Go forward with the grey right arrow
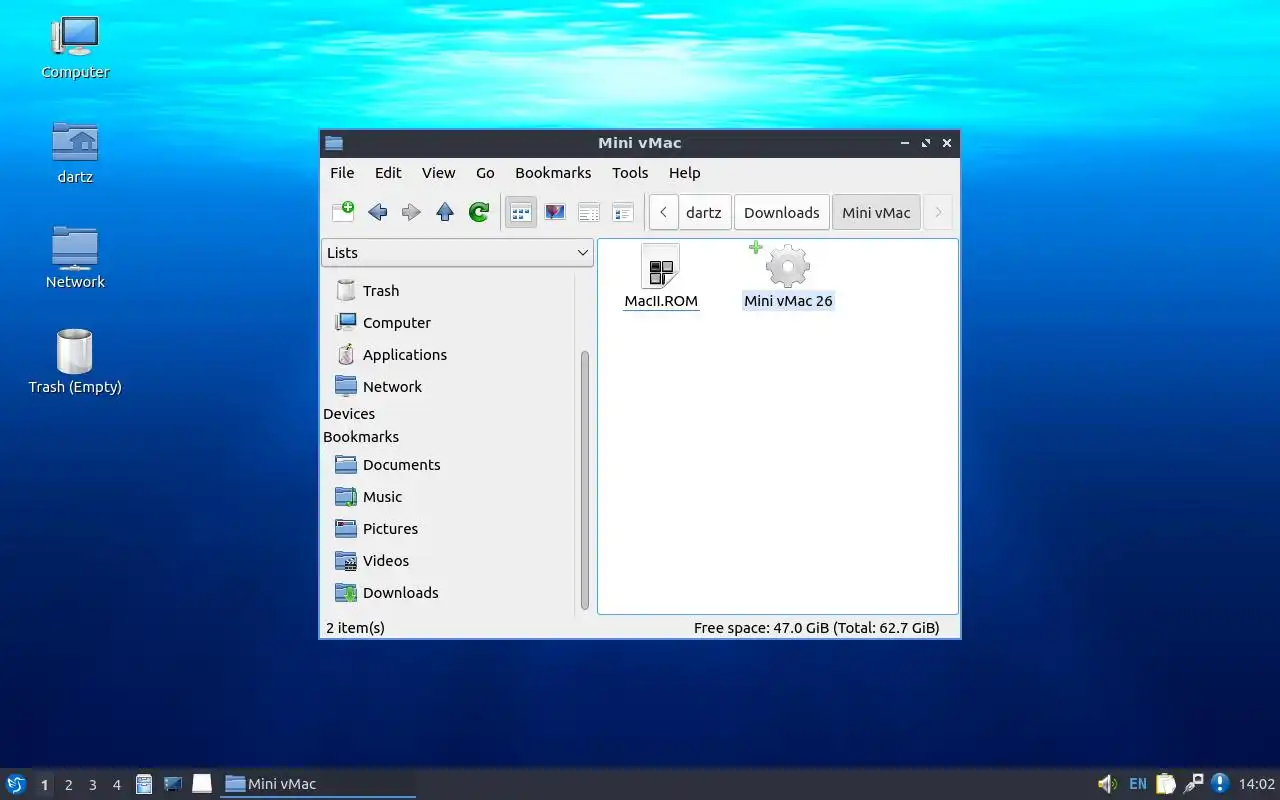The height and width of the screenshot is (800, 1280). point(411,212)
